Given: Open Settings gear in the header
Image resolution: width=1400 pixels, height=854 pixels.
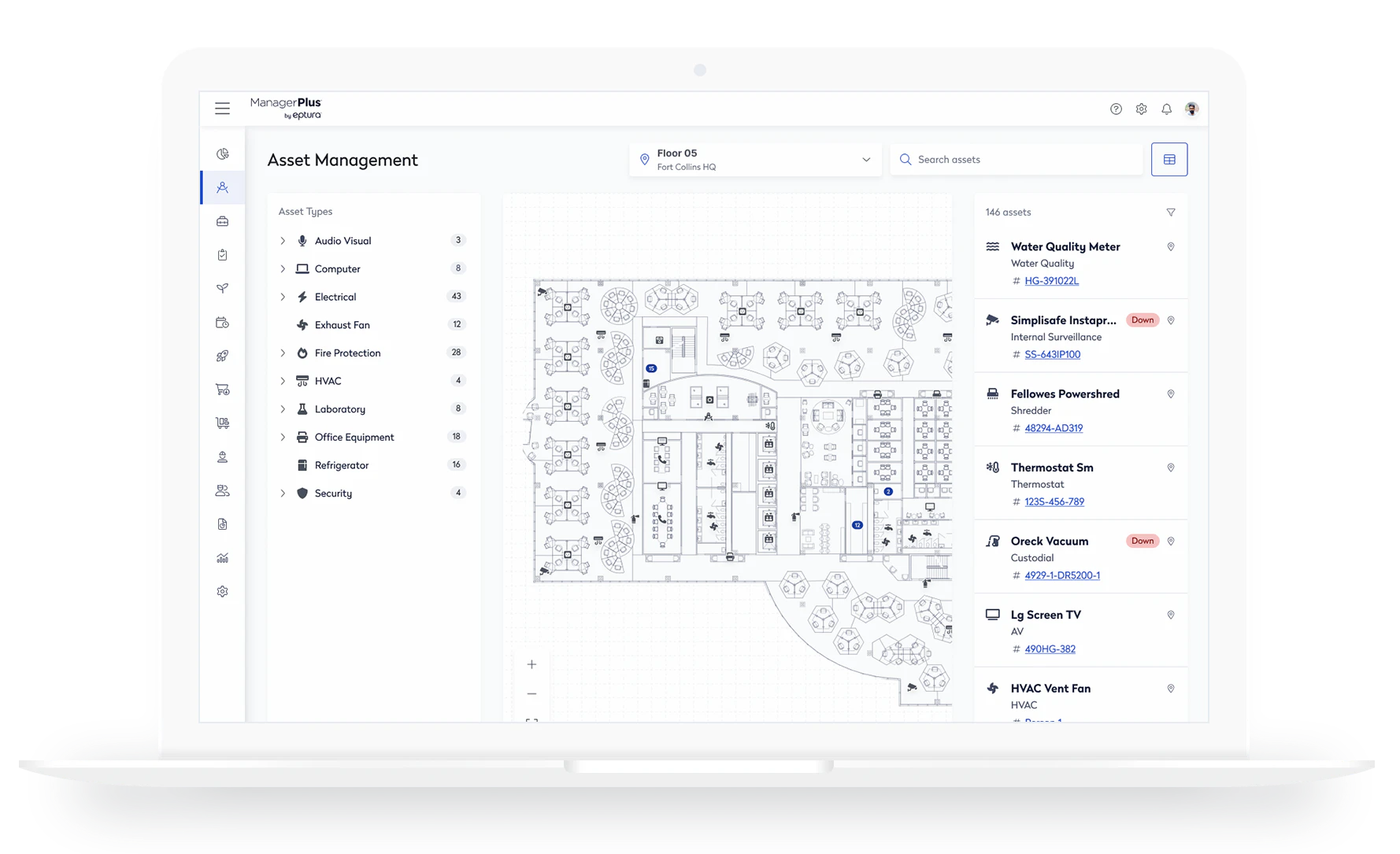Looking at the screenshot, I should point(1141,109).
